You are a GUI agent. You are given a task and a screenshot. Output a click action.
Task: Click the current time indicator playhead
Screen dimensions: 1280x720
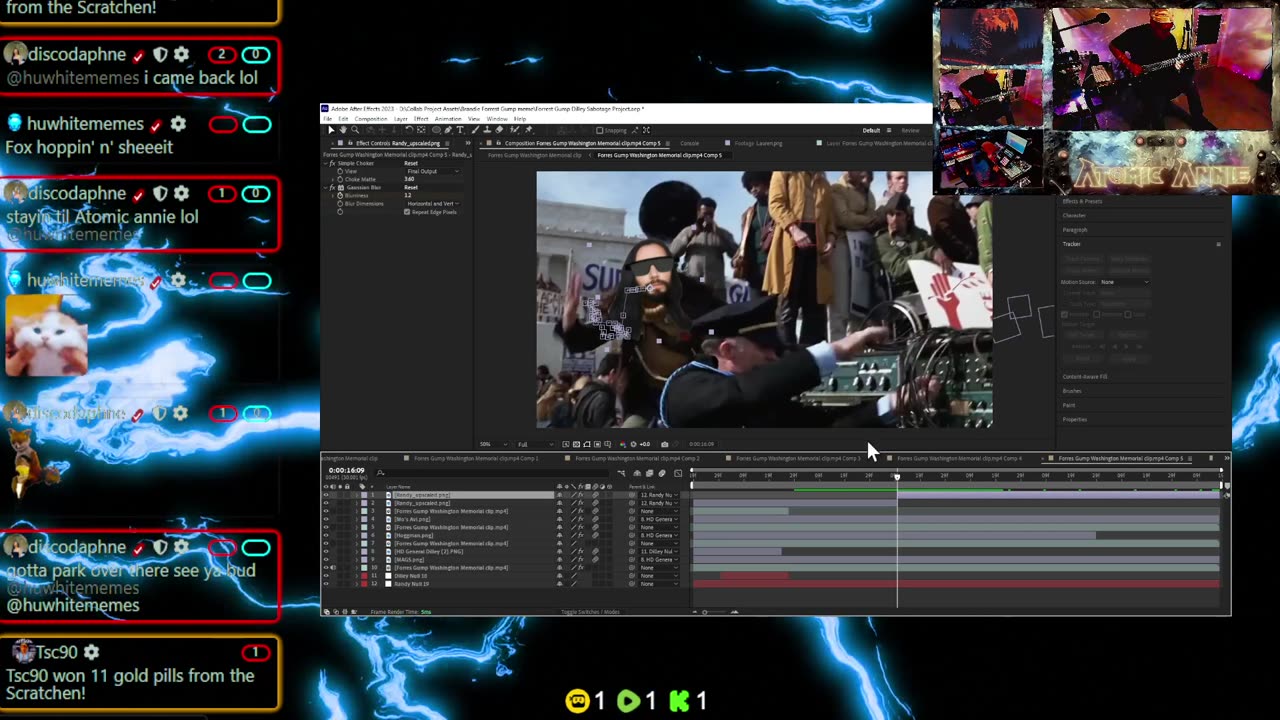(897, 476)
